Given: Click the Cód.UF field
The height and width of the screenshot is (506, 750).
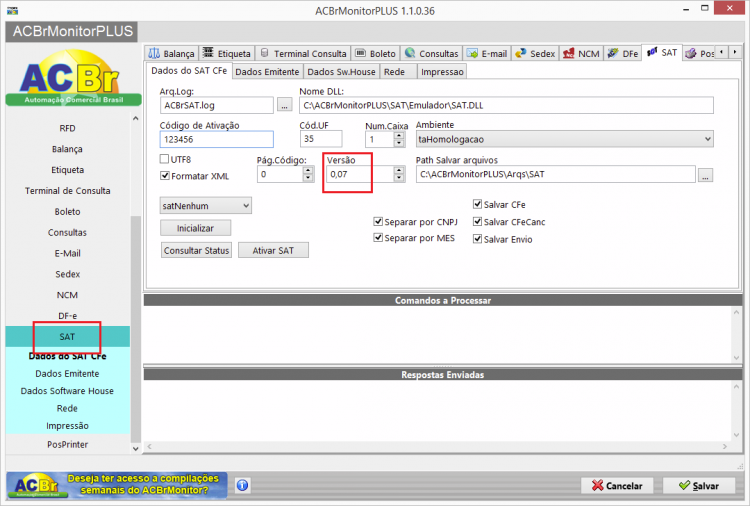Looking at the screenshot, I should [321, 139].
